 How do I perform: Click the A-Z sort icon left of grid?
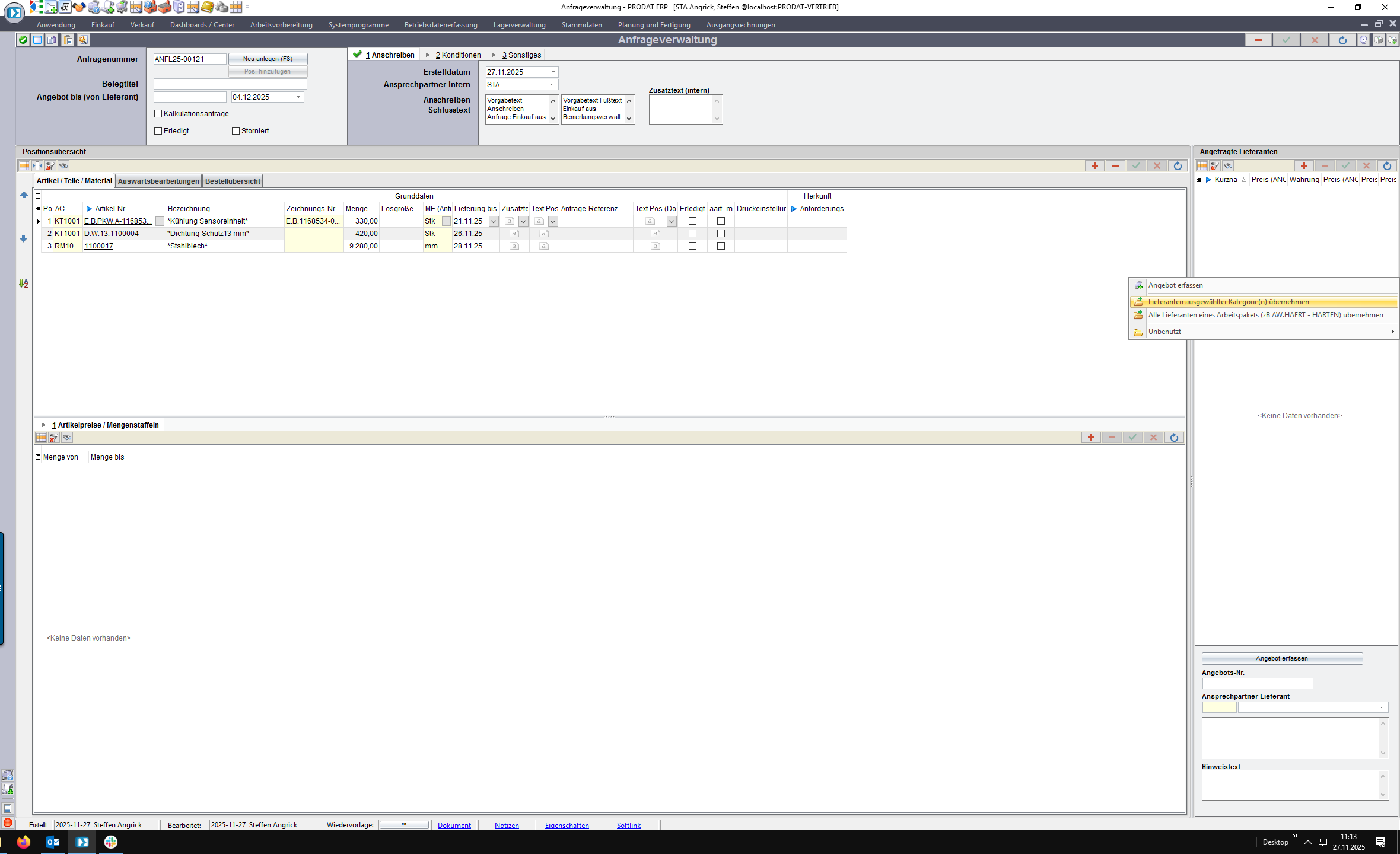(24, 283)
